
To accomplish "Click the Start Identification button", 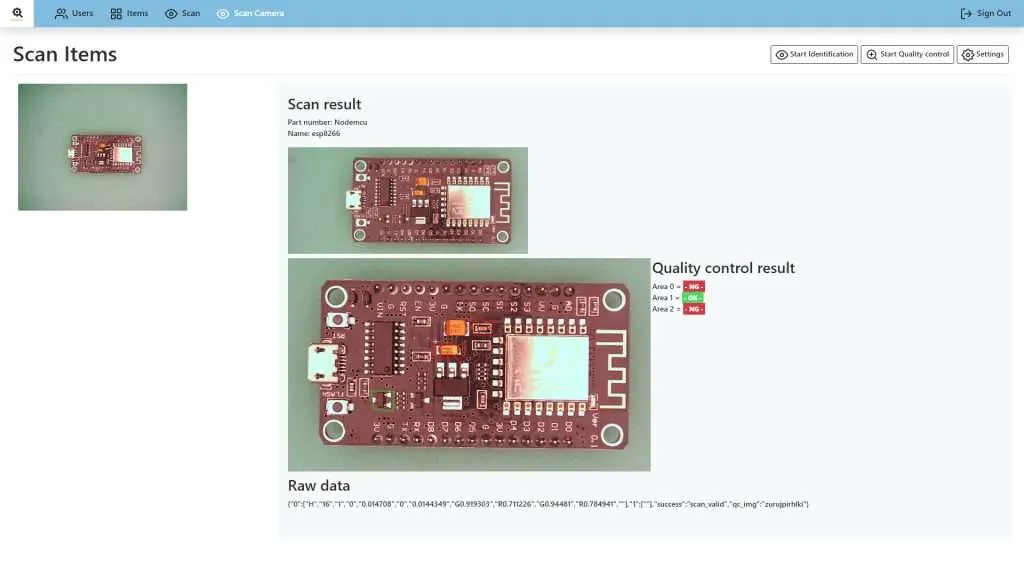I will pyautogui.click(x=814, y=54).
